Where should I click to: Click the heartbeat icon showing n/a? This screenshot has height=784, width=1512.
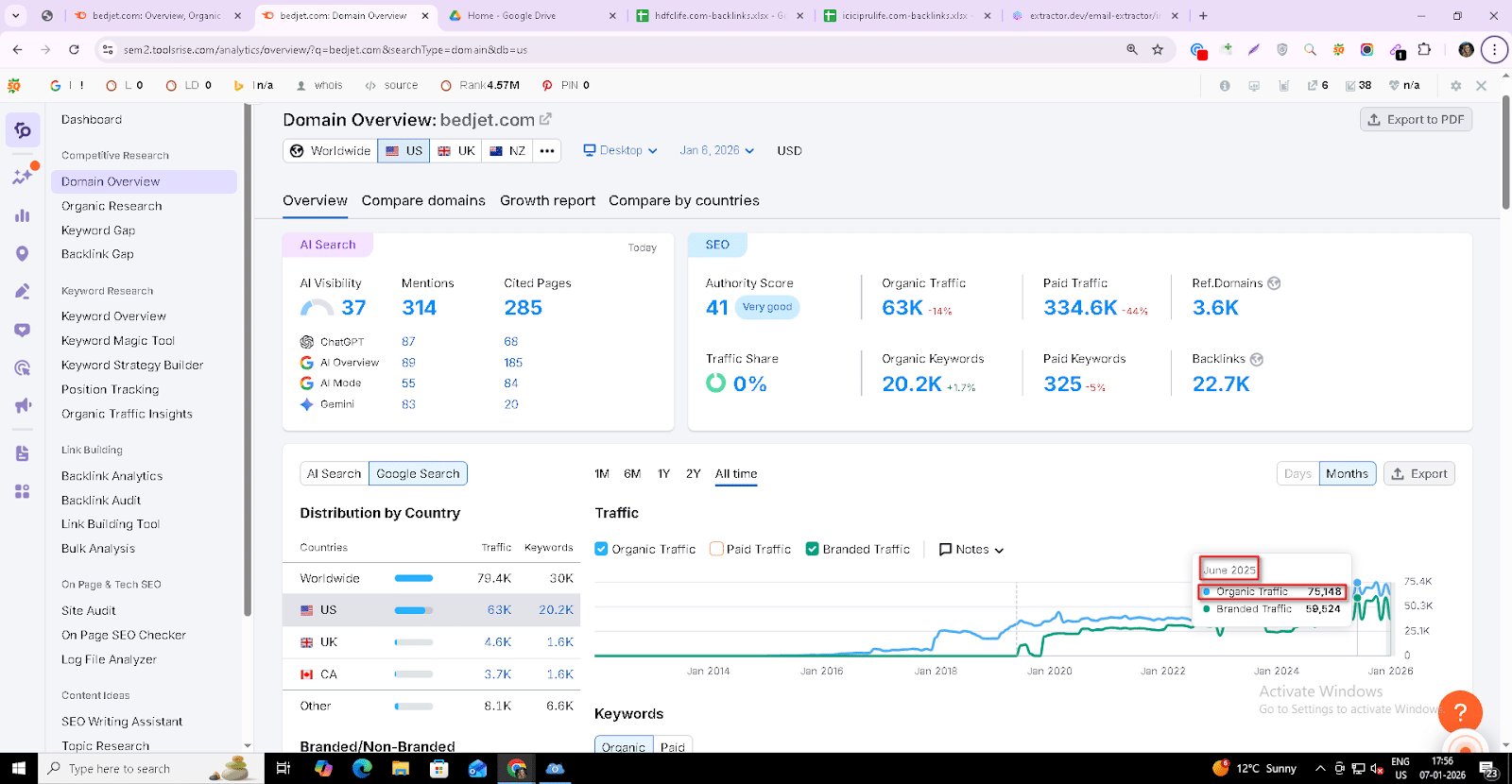(1404, 85)
